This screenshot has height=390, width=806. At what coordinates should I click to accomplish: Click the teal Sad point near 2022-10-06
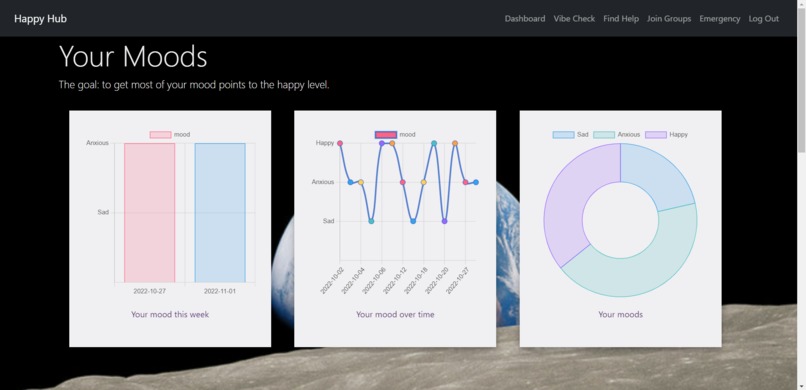click(x=371, y=221)
